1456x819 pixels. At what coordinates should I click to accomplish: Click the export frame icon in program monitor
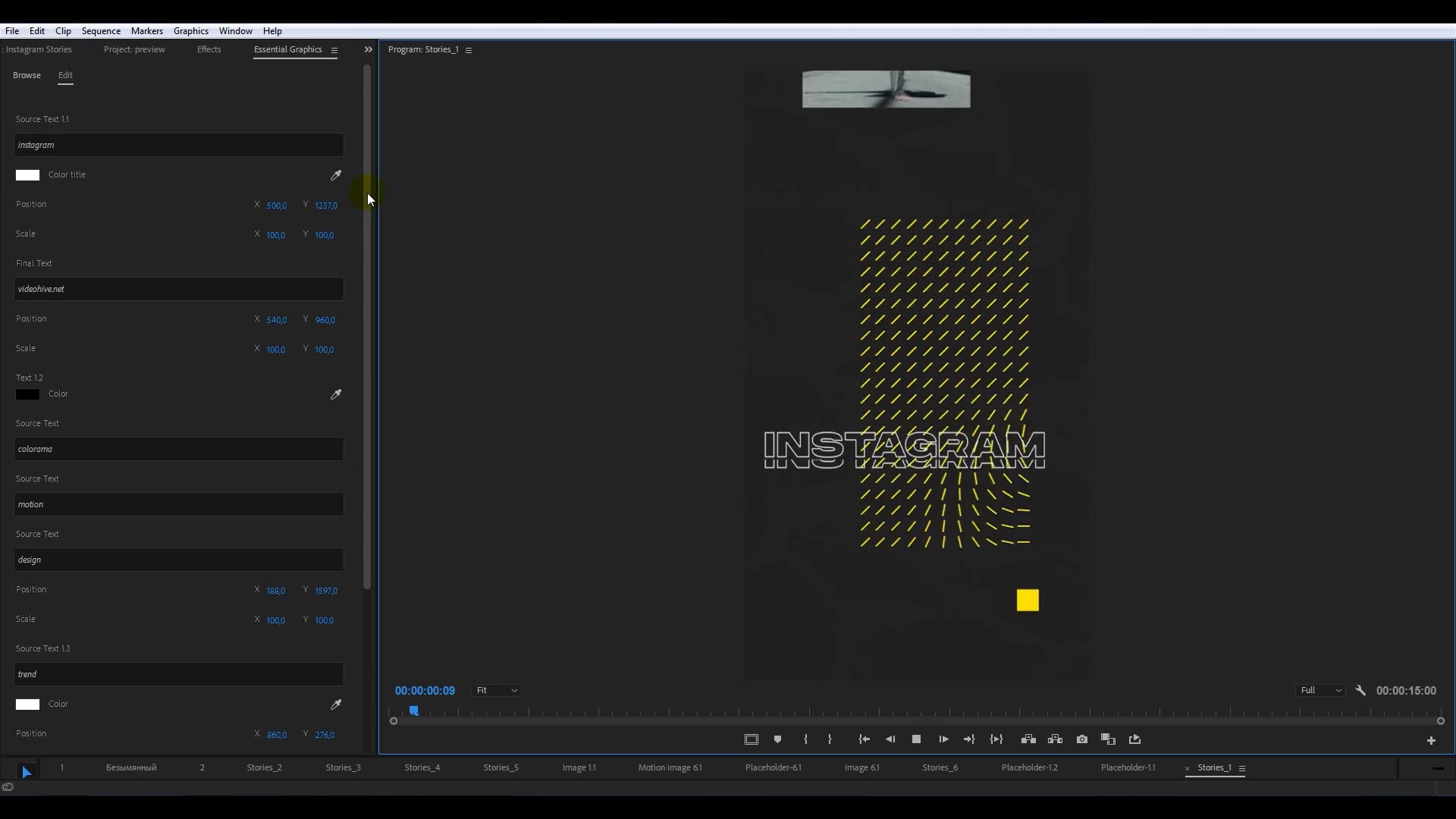click(1082, 739)
